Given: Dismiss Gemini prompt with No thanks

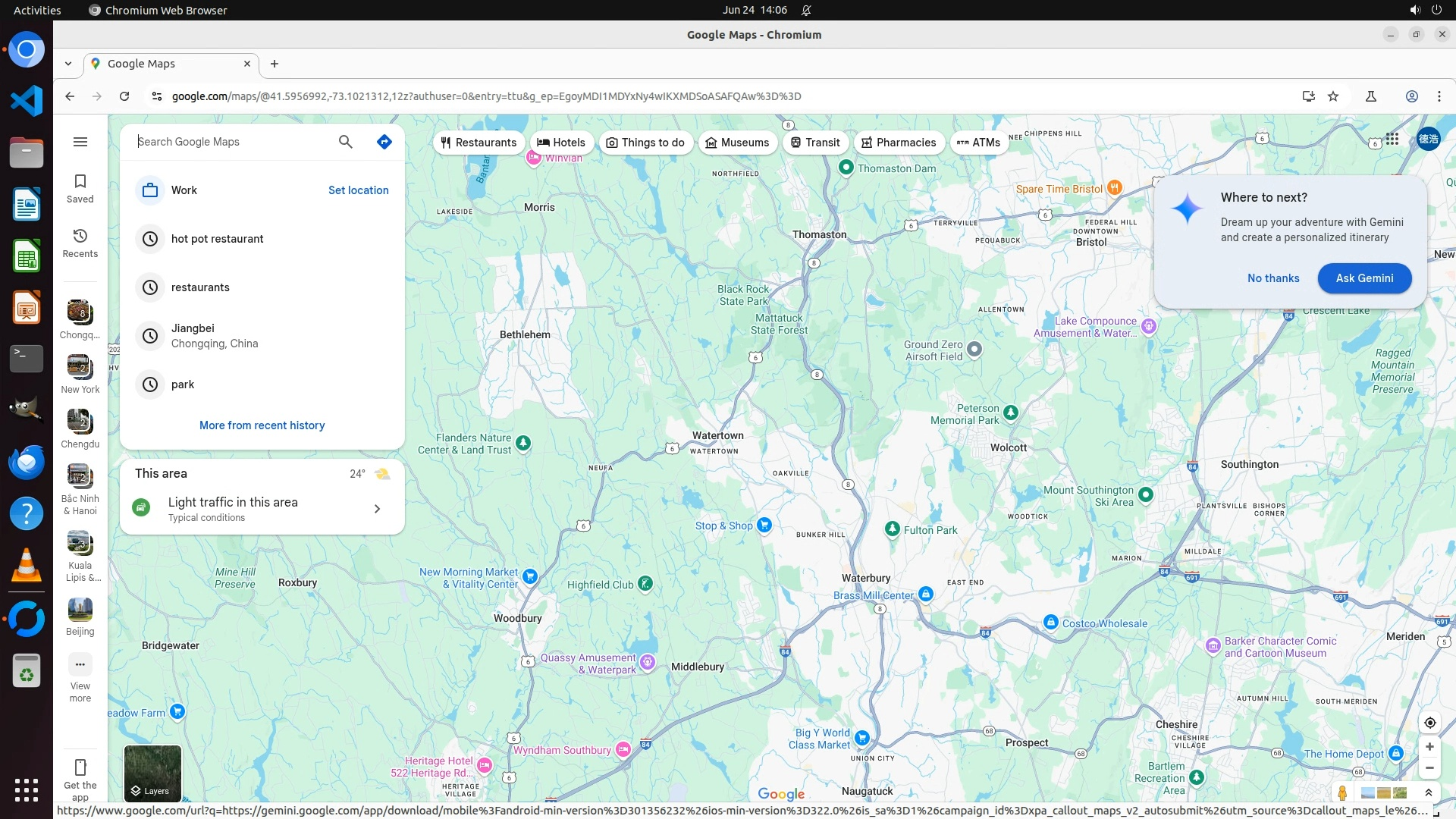Looking at the screenshot, I should tap(1273, 278).
